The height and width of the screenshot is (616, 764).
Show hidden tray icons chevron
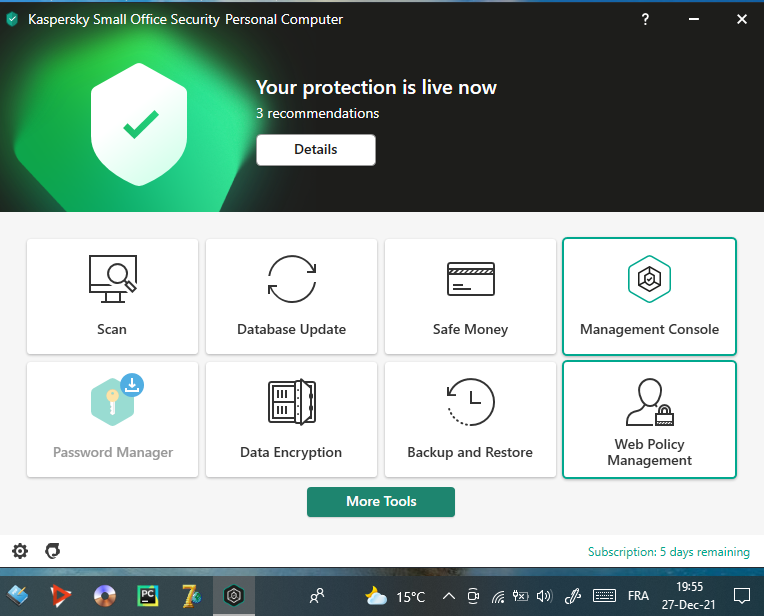pos(449,596)
